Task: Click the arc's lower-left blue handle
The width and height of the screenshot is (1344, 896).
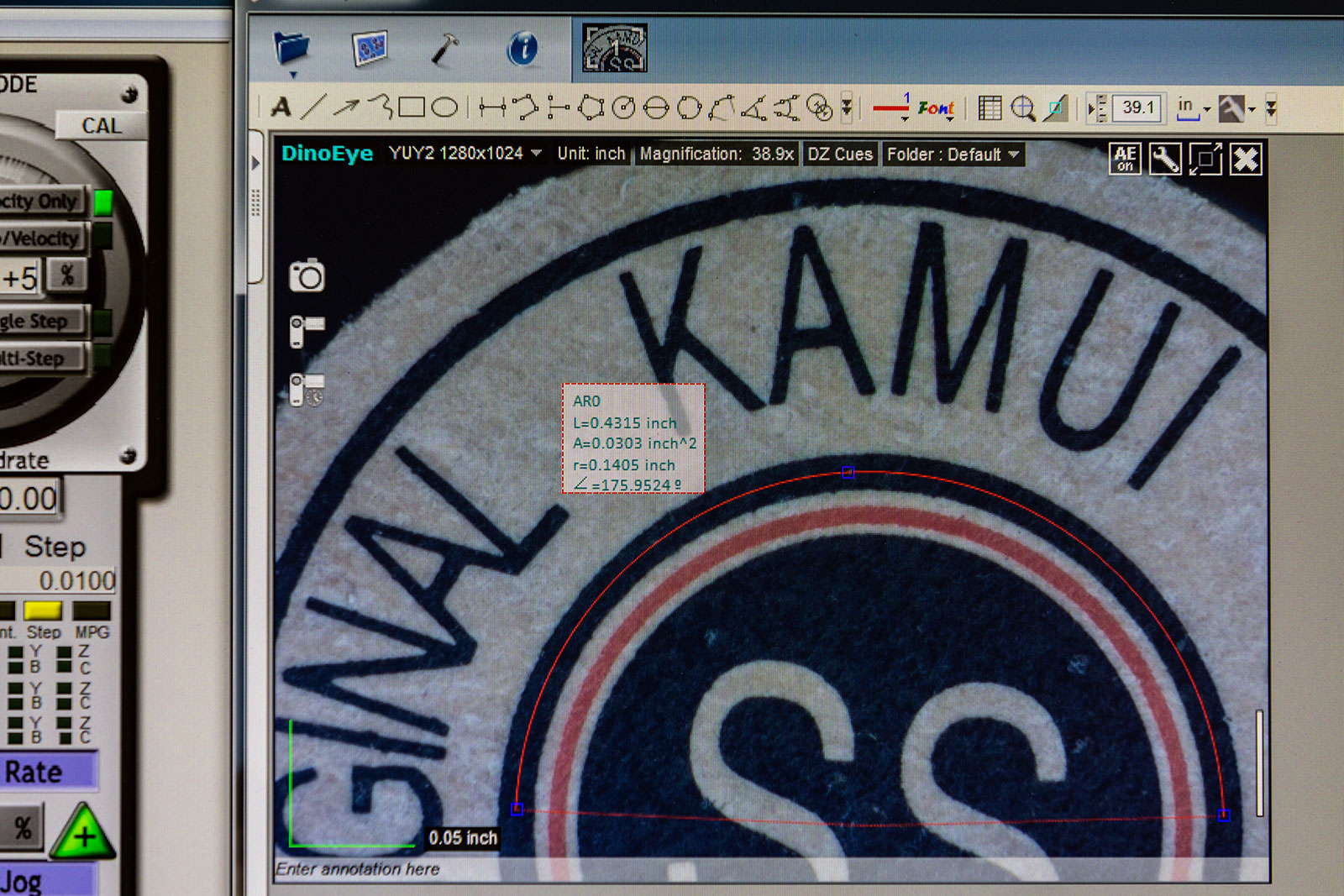Action: pyautogui.click(x=517, y=809)
